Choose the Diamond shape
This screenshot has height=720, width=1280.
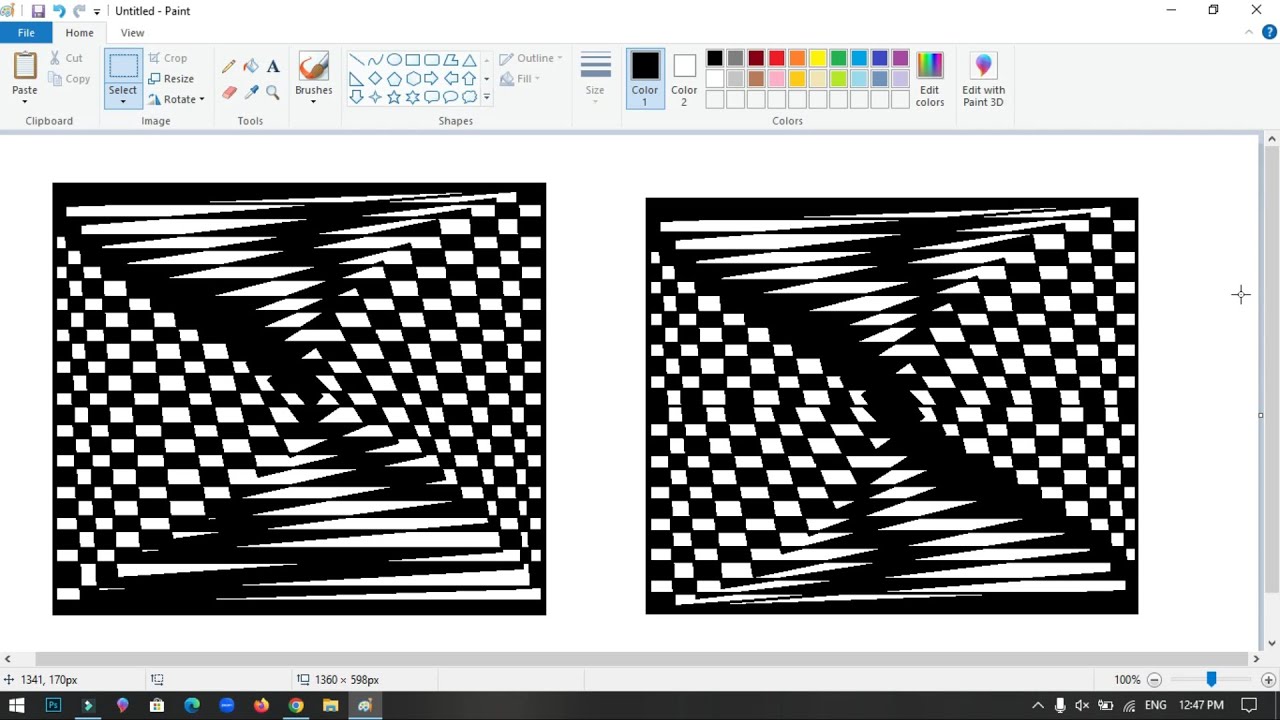[x=375, y=78]
